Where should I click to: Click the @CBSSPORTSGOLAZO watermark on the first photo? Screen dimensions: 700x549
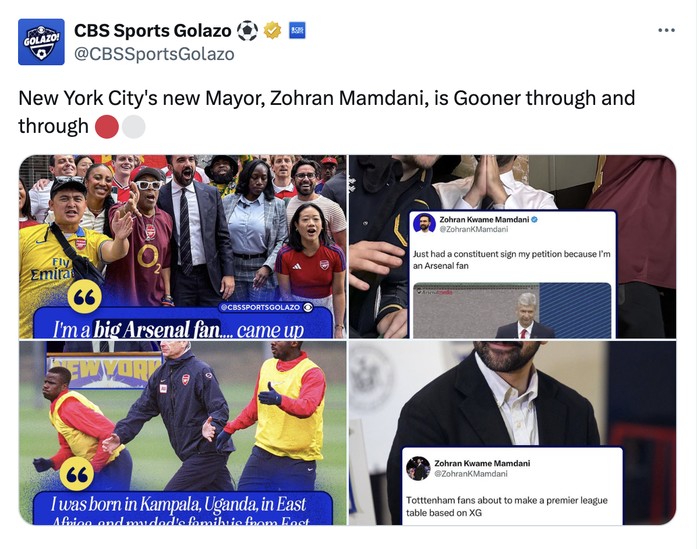tap(258, 307)
